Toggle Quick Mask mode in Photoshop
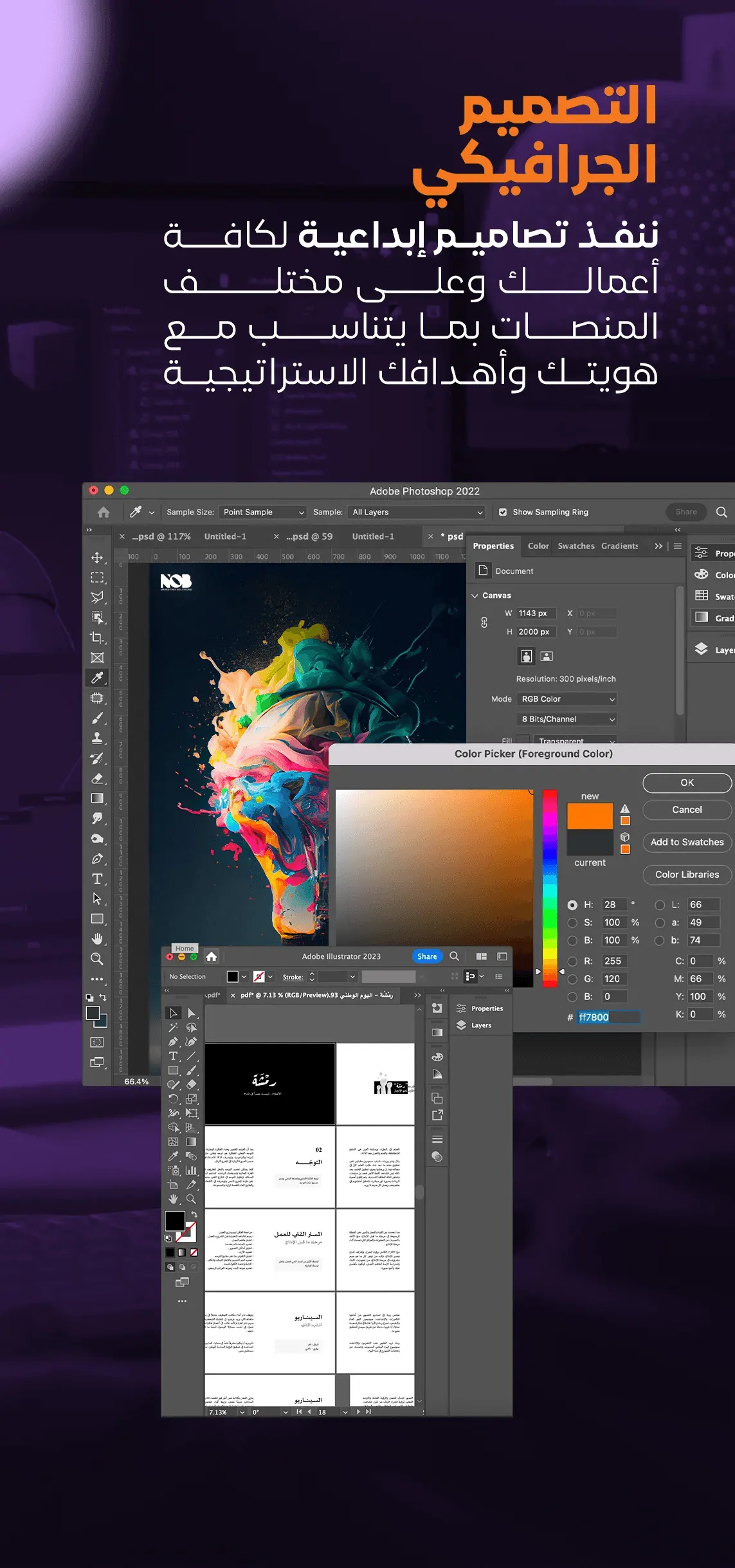 click(97, 1042)
